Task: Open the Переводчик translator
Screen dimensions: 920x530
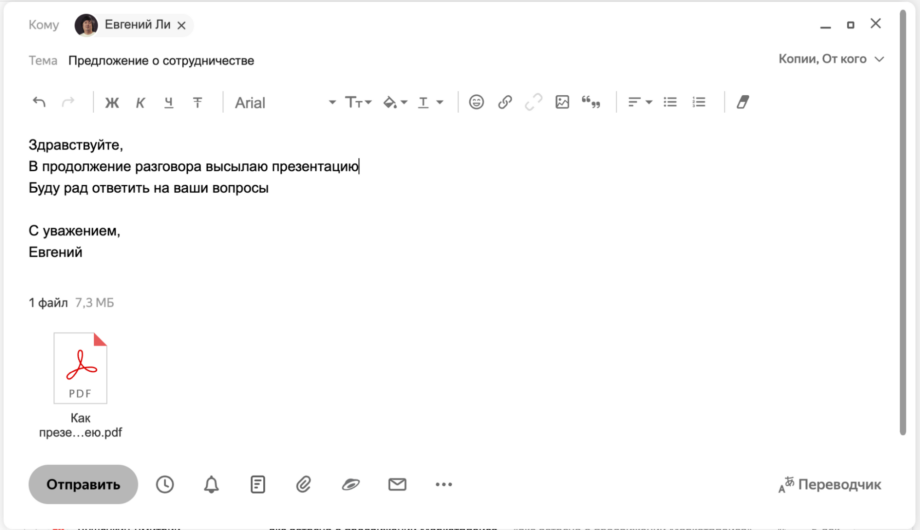Action: point(830,484)
